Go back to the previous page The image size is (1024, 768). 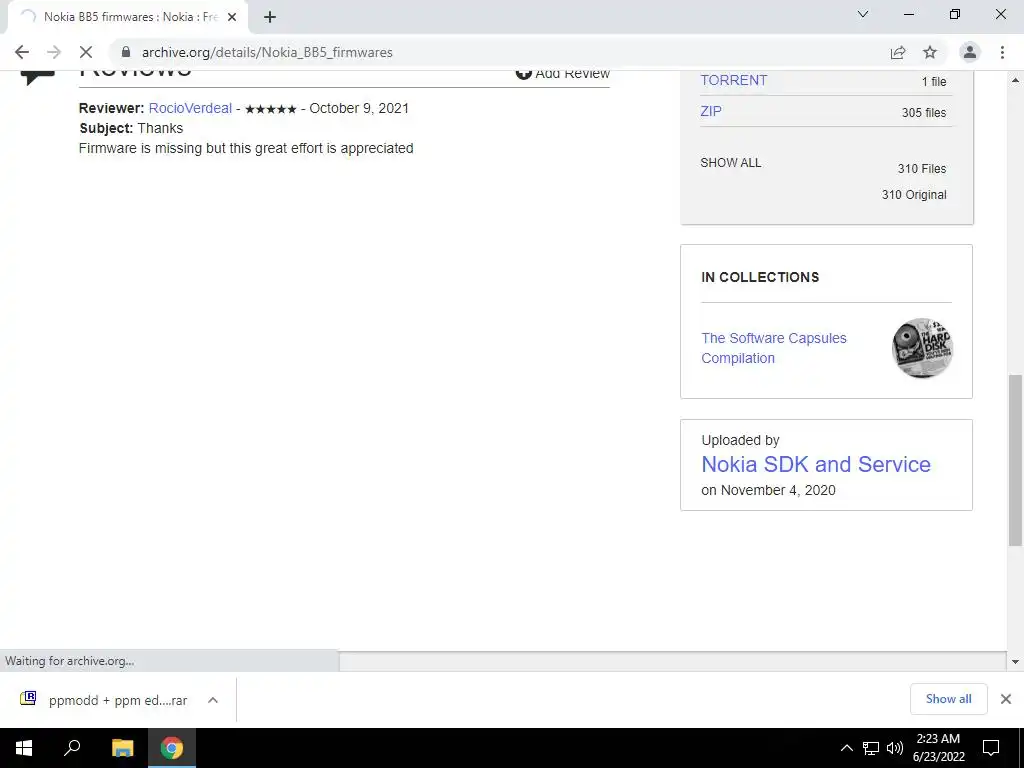22,52
